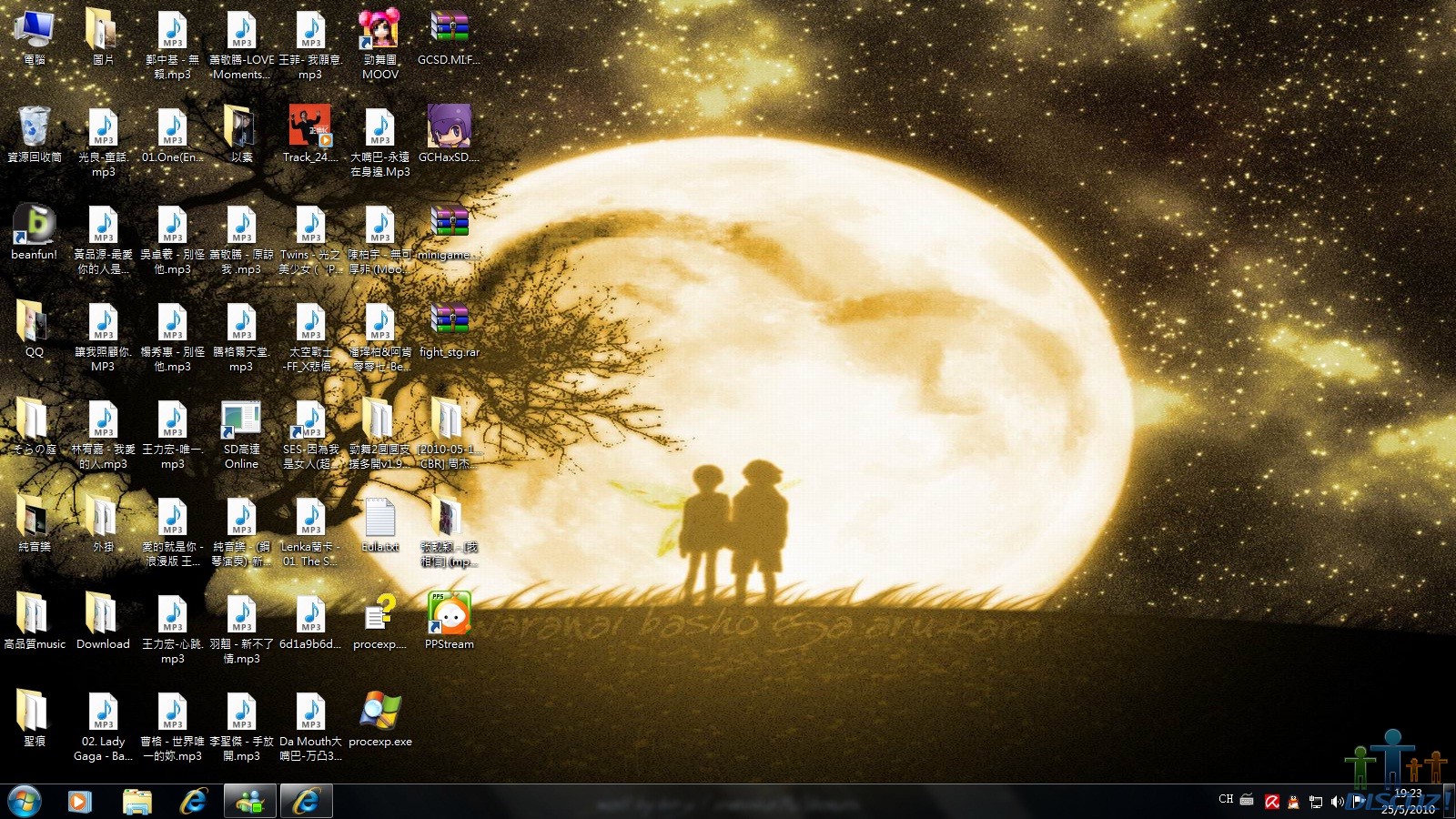Viewport: 1456px width, 819px height.
Task: Select the procexp.exe program icon
Action: pyautogui.click(x=380, y=720)
